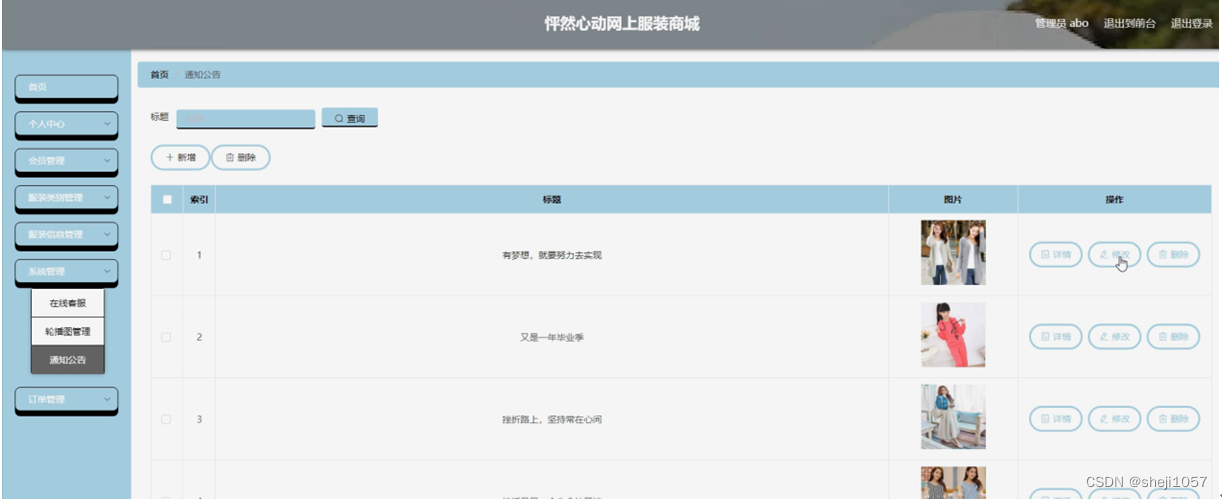The width and height of the screenshot is (1222, 499).
Task: Click the 图片 column header
Action: pyautogui.click(x=953, y=199)
